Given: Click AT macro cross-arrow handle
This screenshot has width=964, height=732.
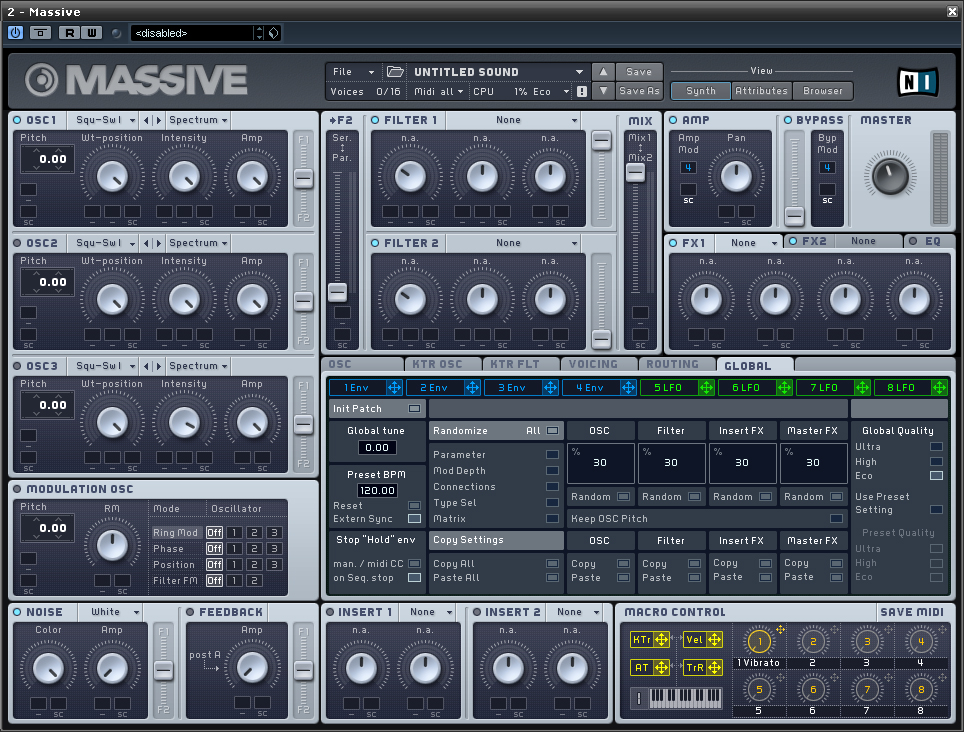Looking at the screenshot, I should 662,667.
